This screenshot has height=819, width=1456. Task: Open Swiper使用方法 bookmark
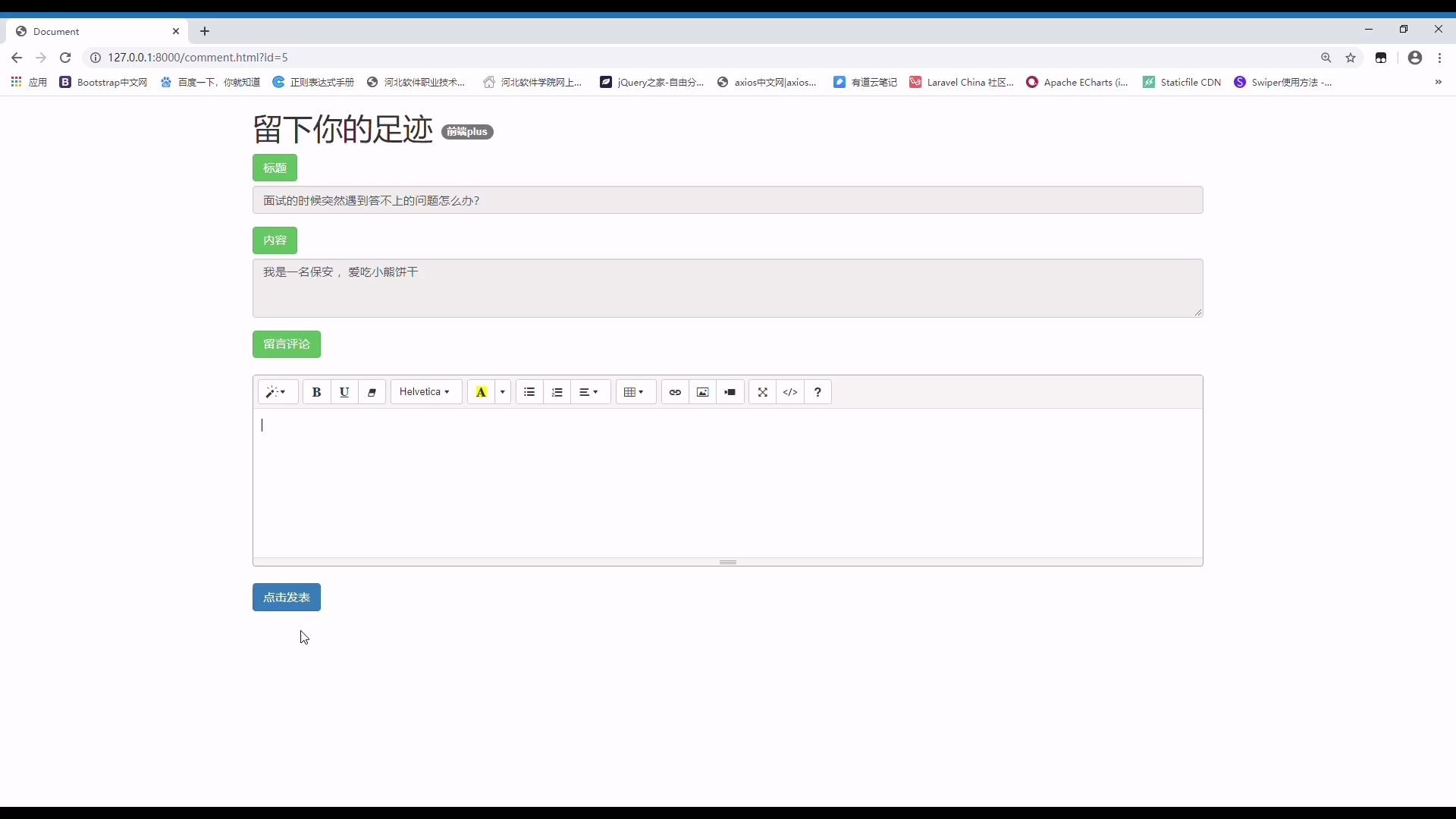click(x=1283, y=82)
